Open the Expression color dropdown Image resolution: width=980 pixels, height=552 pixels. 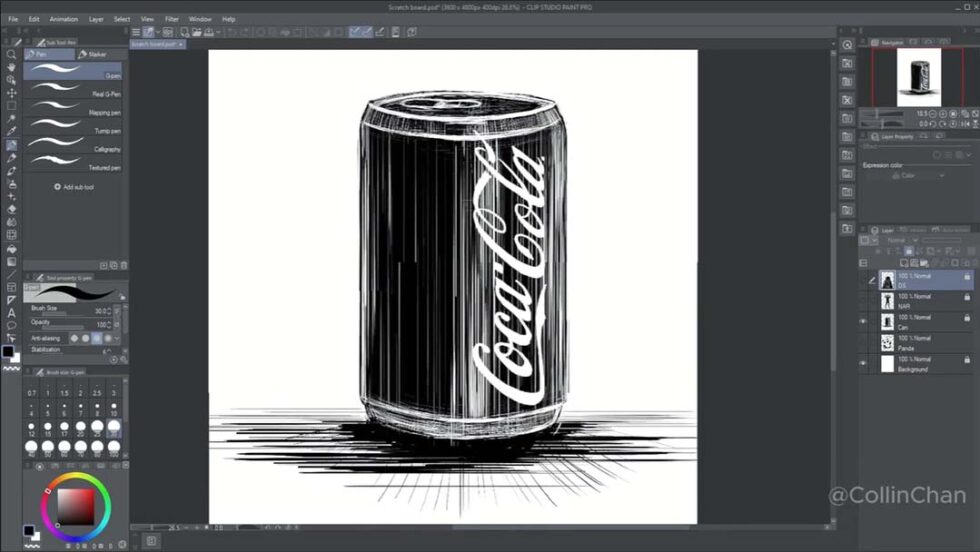pyautogui.click(x=918, y=176)
